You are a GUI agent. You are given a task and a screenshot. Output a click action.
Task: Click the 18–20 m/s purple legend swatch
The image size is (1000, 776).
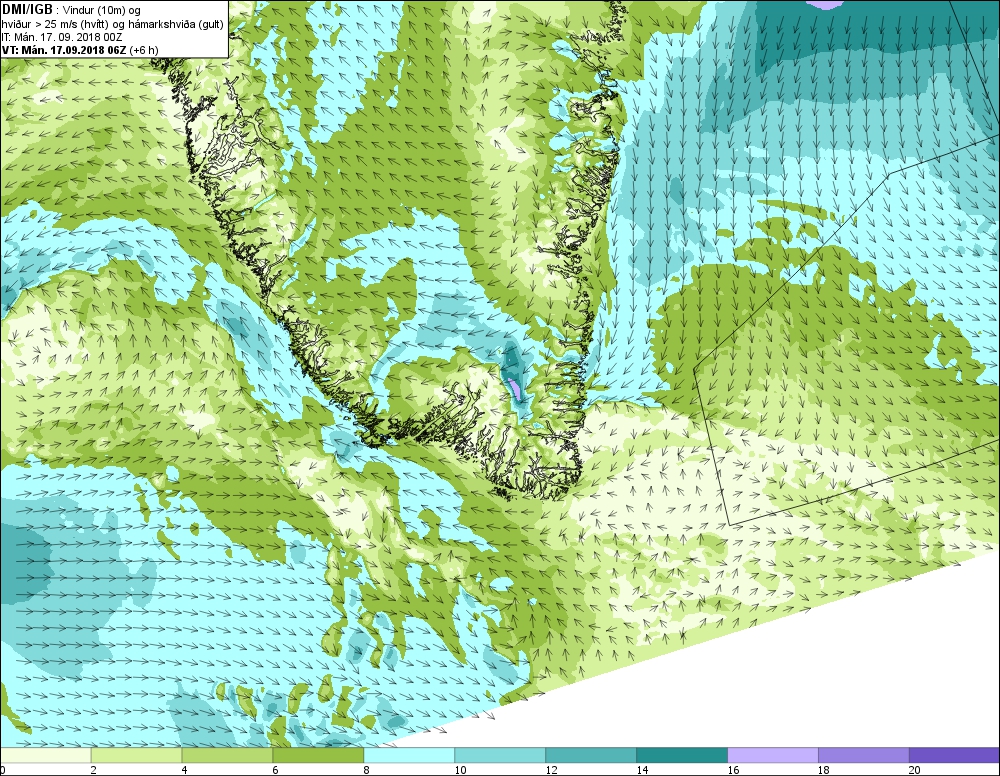(864, 755)
